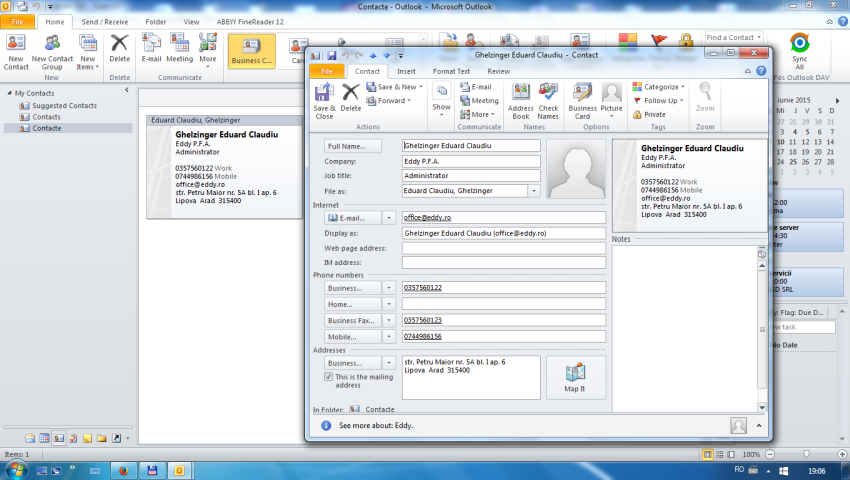Click into Company field
Viewport: 850px width, 480px height.
(x=471, y=161)
